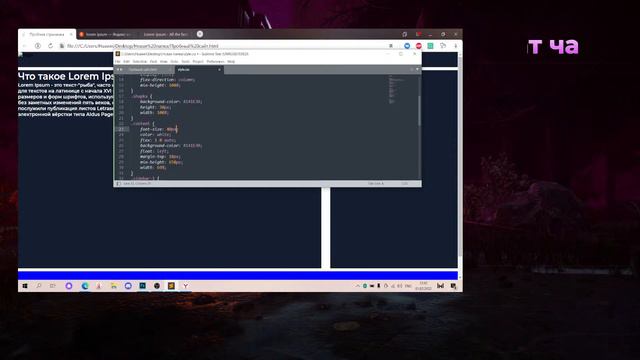Screen dimensions: 640x360
Task: Open the notification center icon
Action: (x=453, y=286)
